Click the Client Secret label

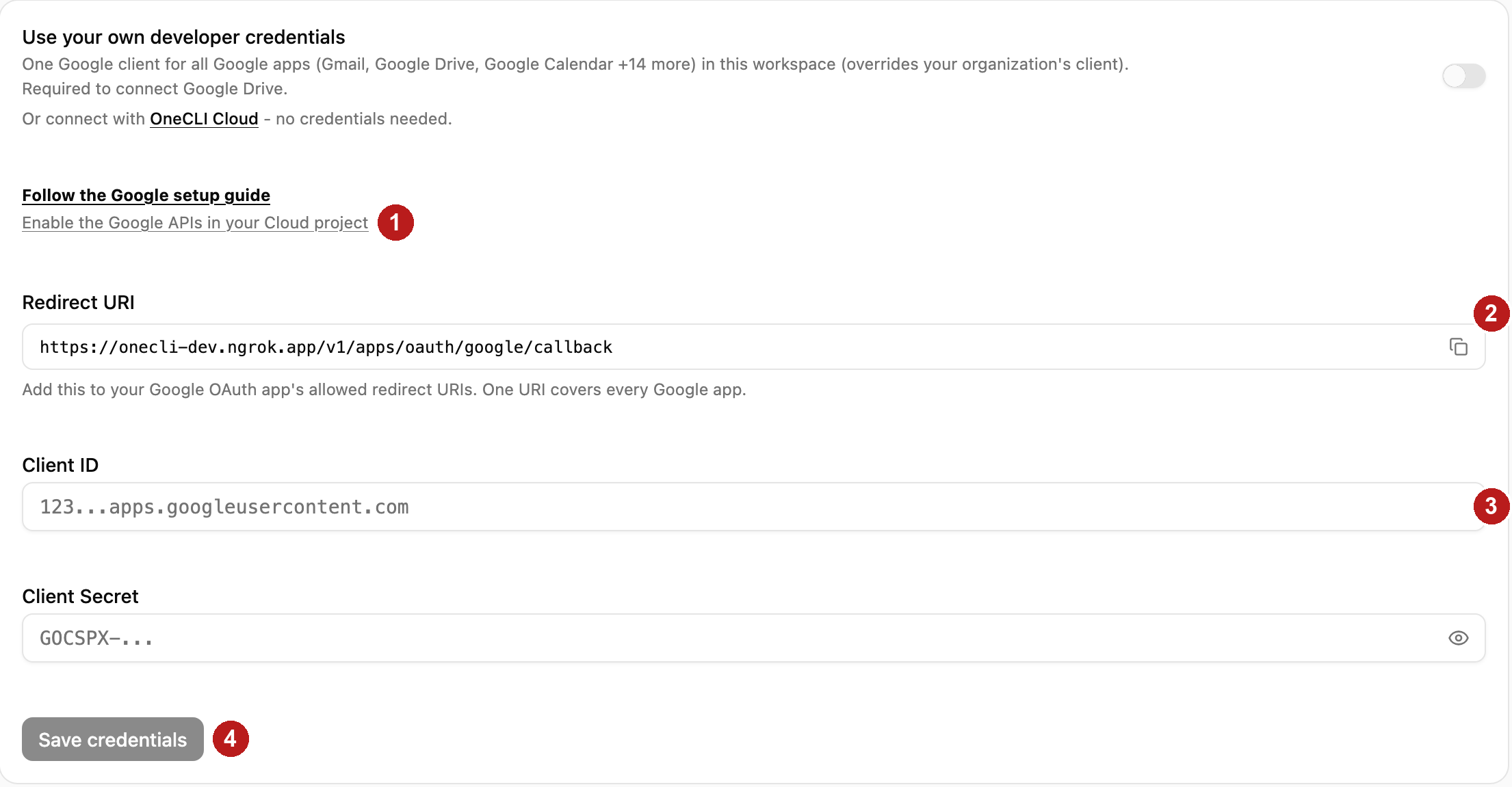(x=80, y=596)
